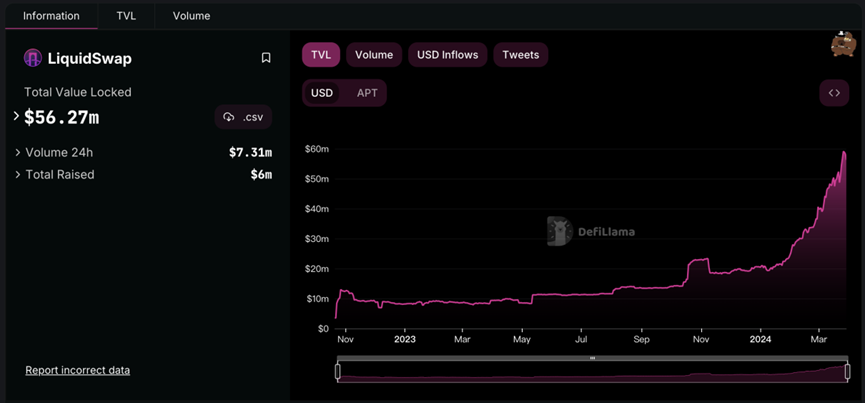The image size is (865, 403).
Task: Click the $7.31m volume value
Action: click(250, 153)
